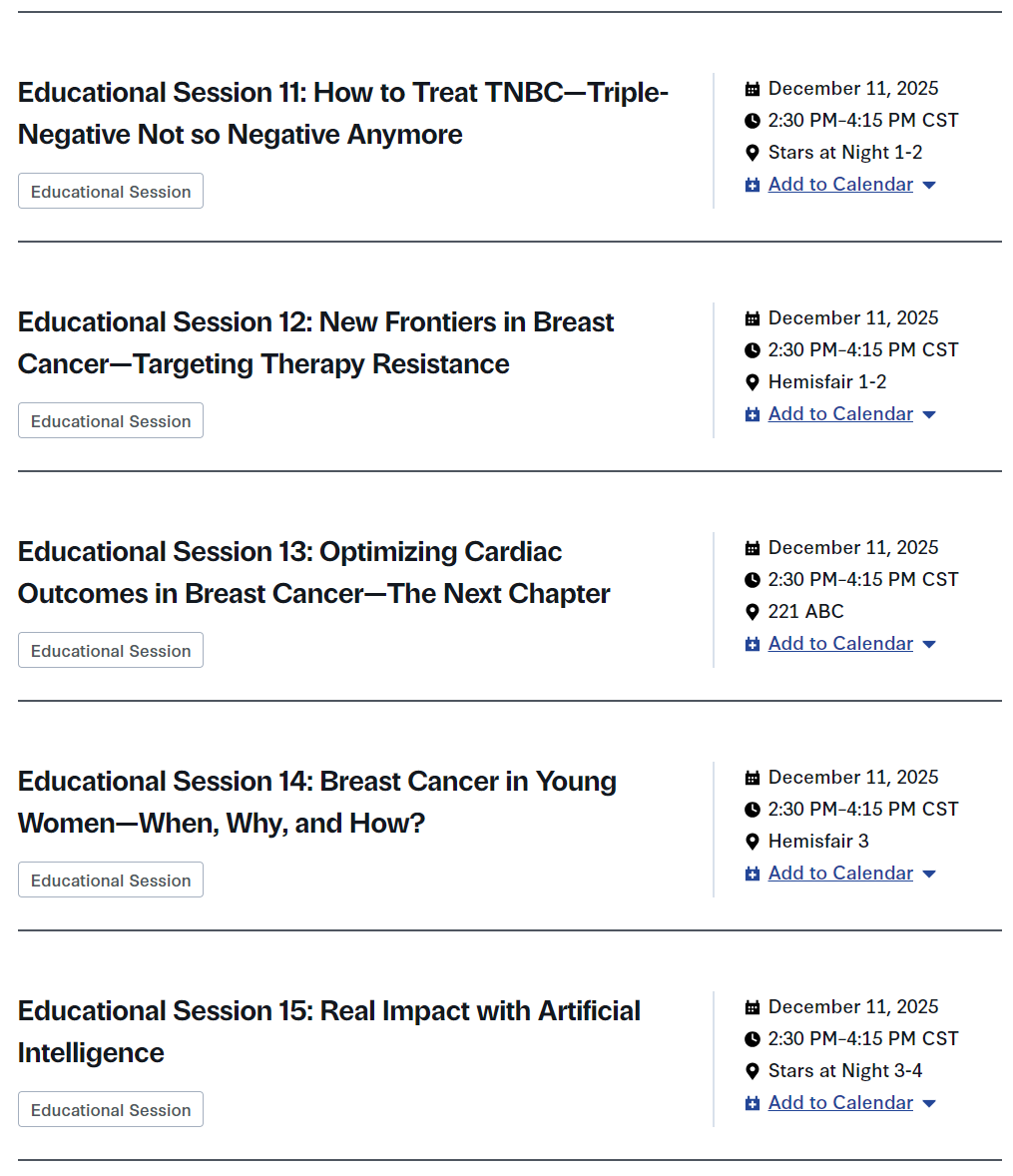Click add-calendar plus icon for Session 14

click(753, 874)
